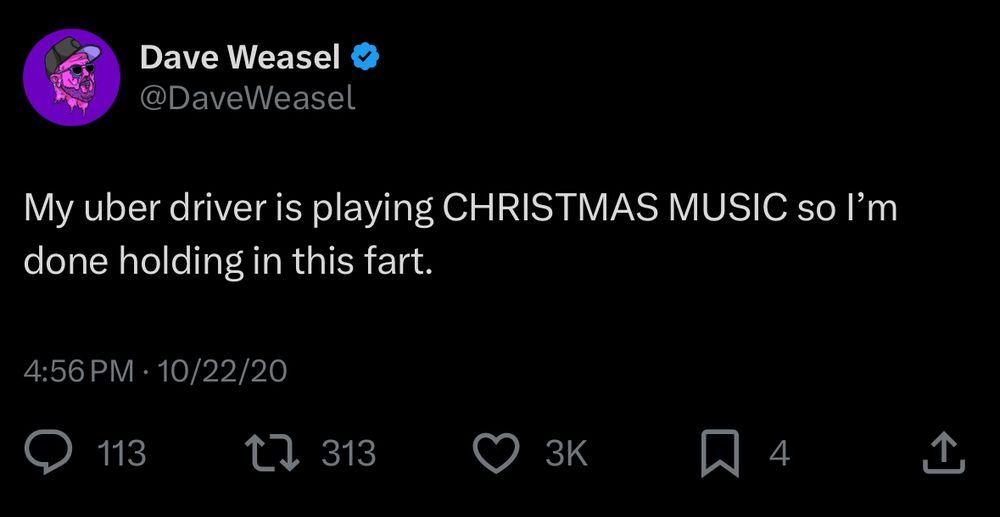Click the 4:56 PM timestamp
Screen dimensions: 1000x517
[x=79, y=373]
